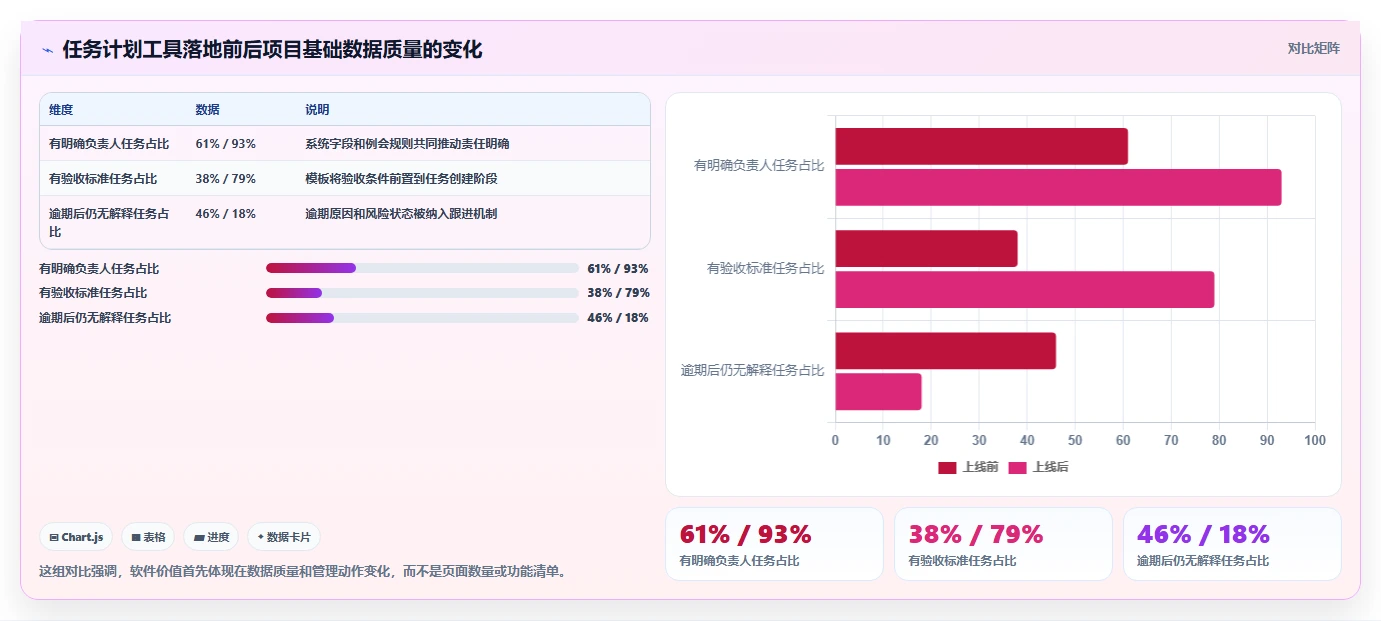Click the footer note starting 这组对比强调

(x=304, y=572)
